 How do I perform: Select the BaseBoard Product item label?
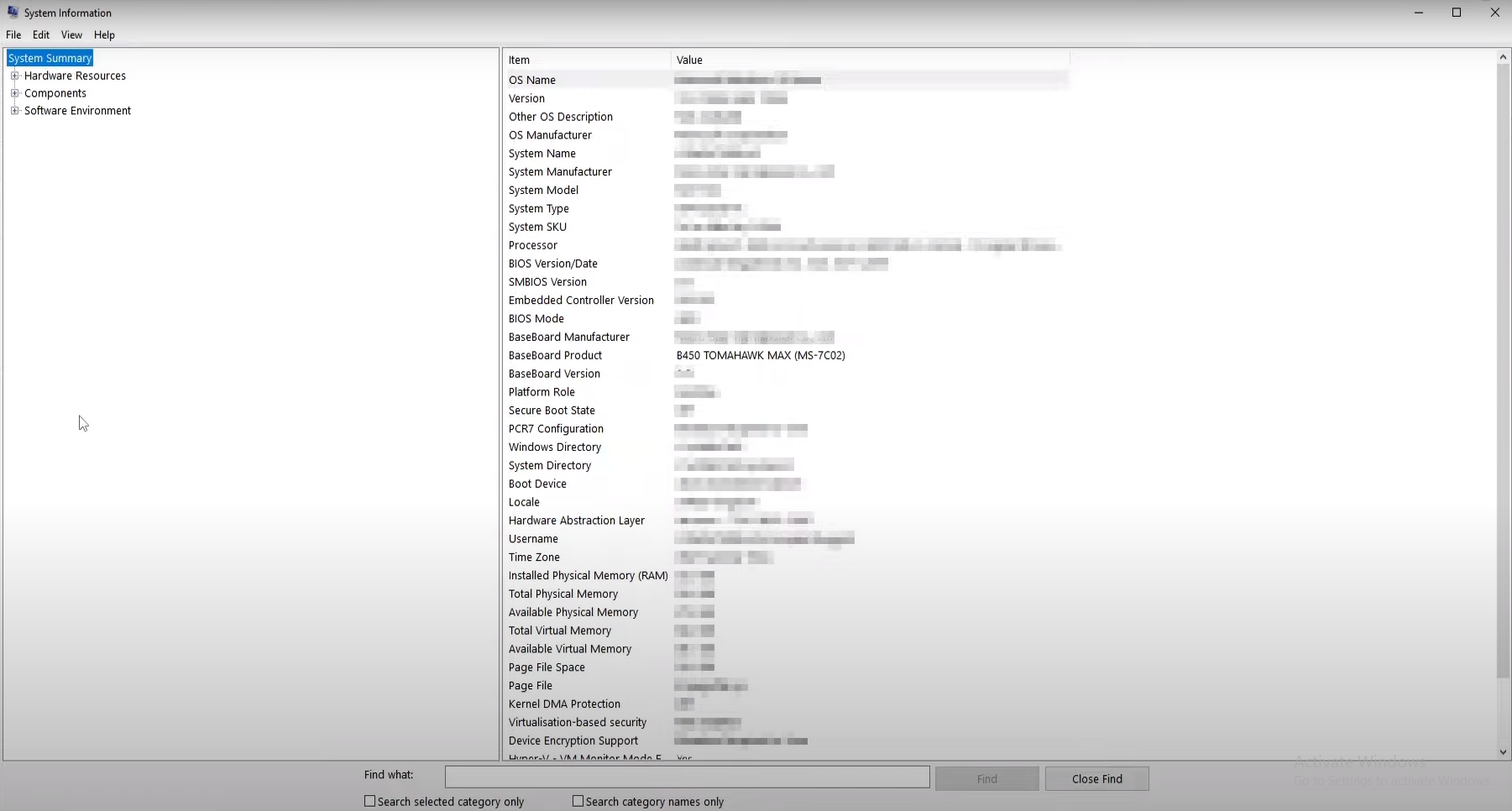click(x=555, y=356)
